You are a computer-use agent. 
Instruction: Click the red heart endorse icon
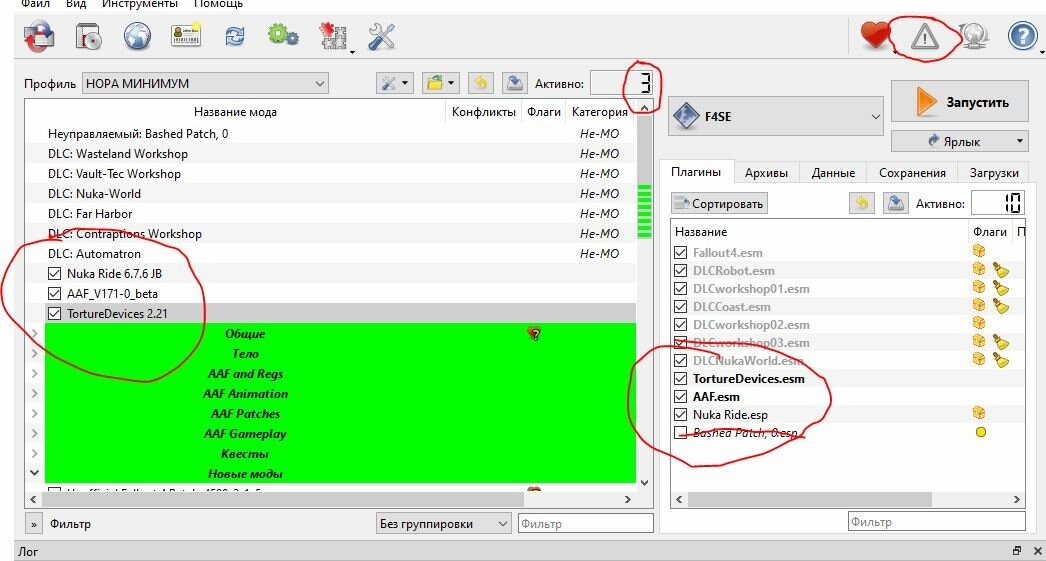(x=875, y=35)
